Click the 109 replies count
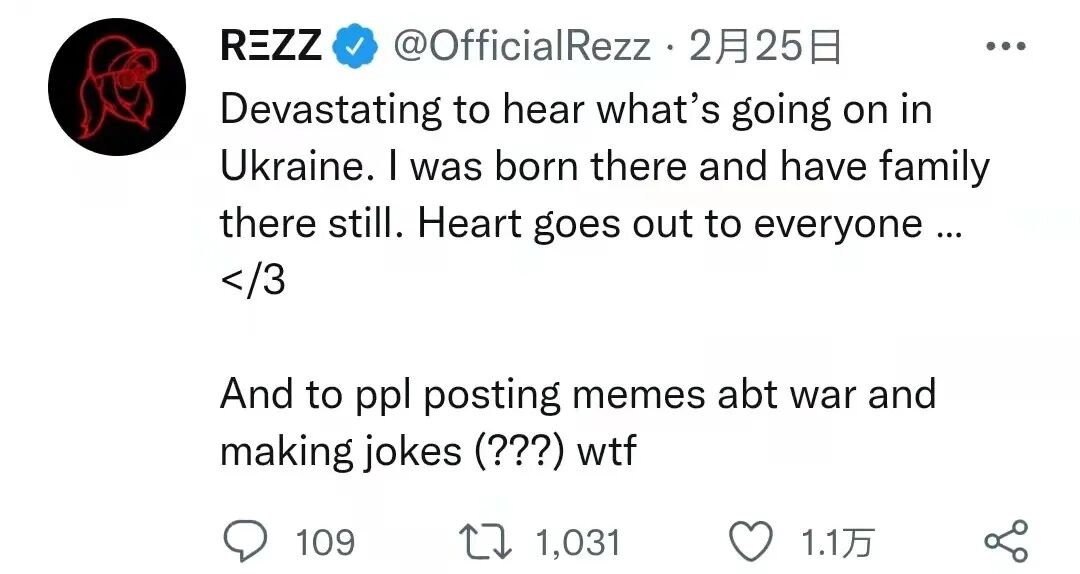 click(325, 543)
